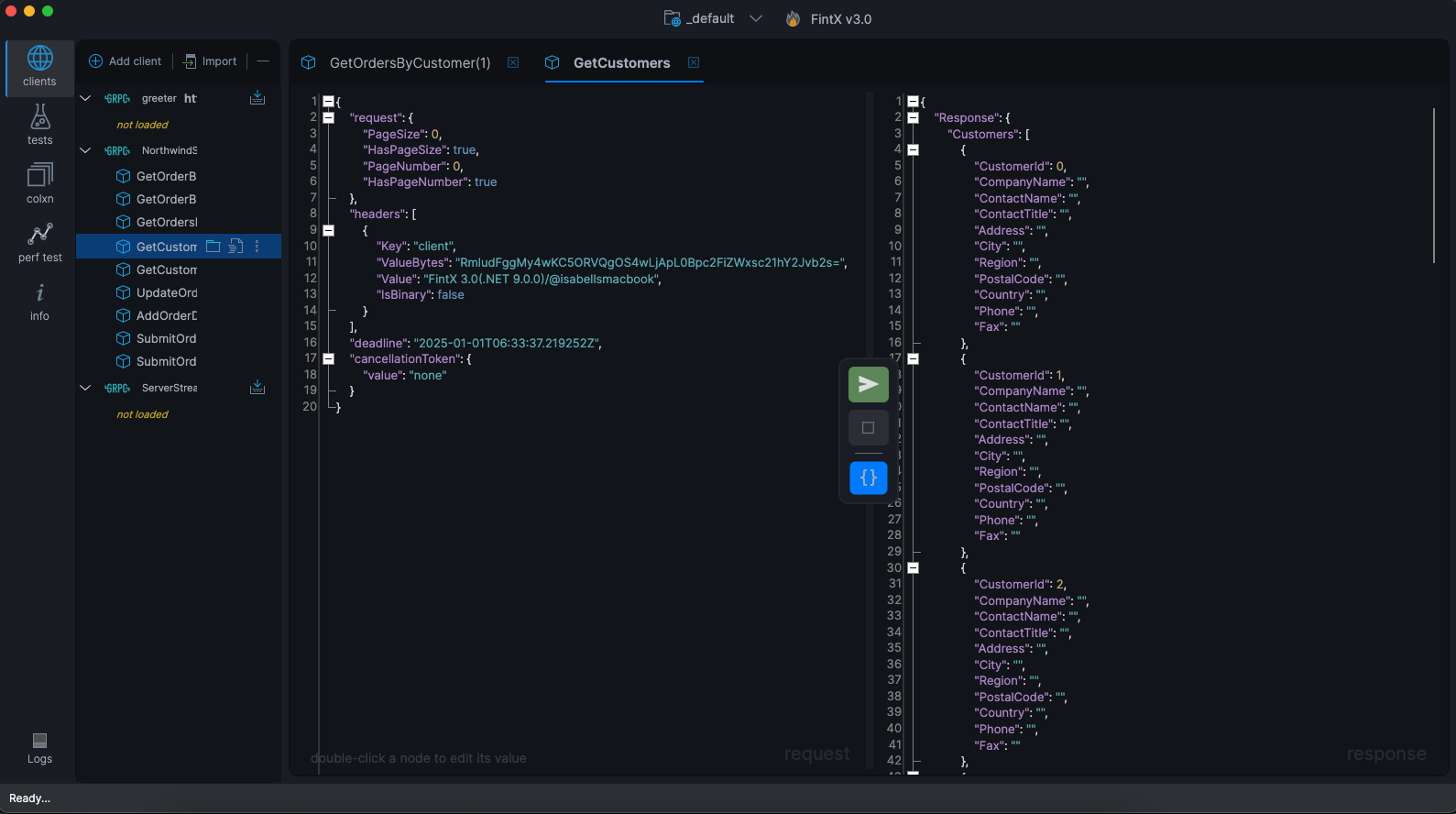Click the Ready... status bar text

(29, 798)
